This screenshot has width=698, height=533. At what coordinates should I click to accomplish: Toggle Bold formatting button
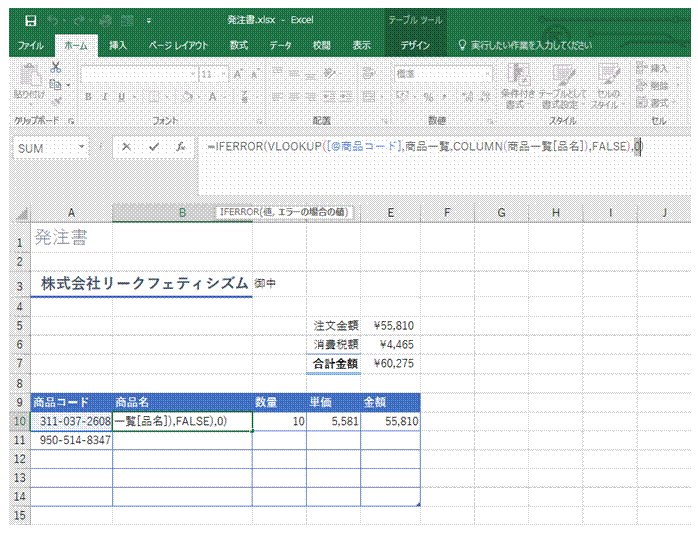point(88,97)
